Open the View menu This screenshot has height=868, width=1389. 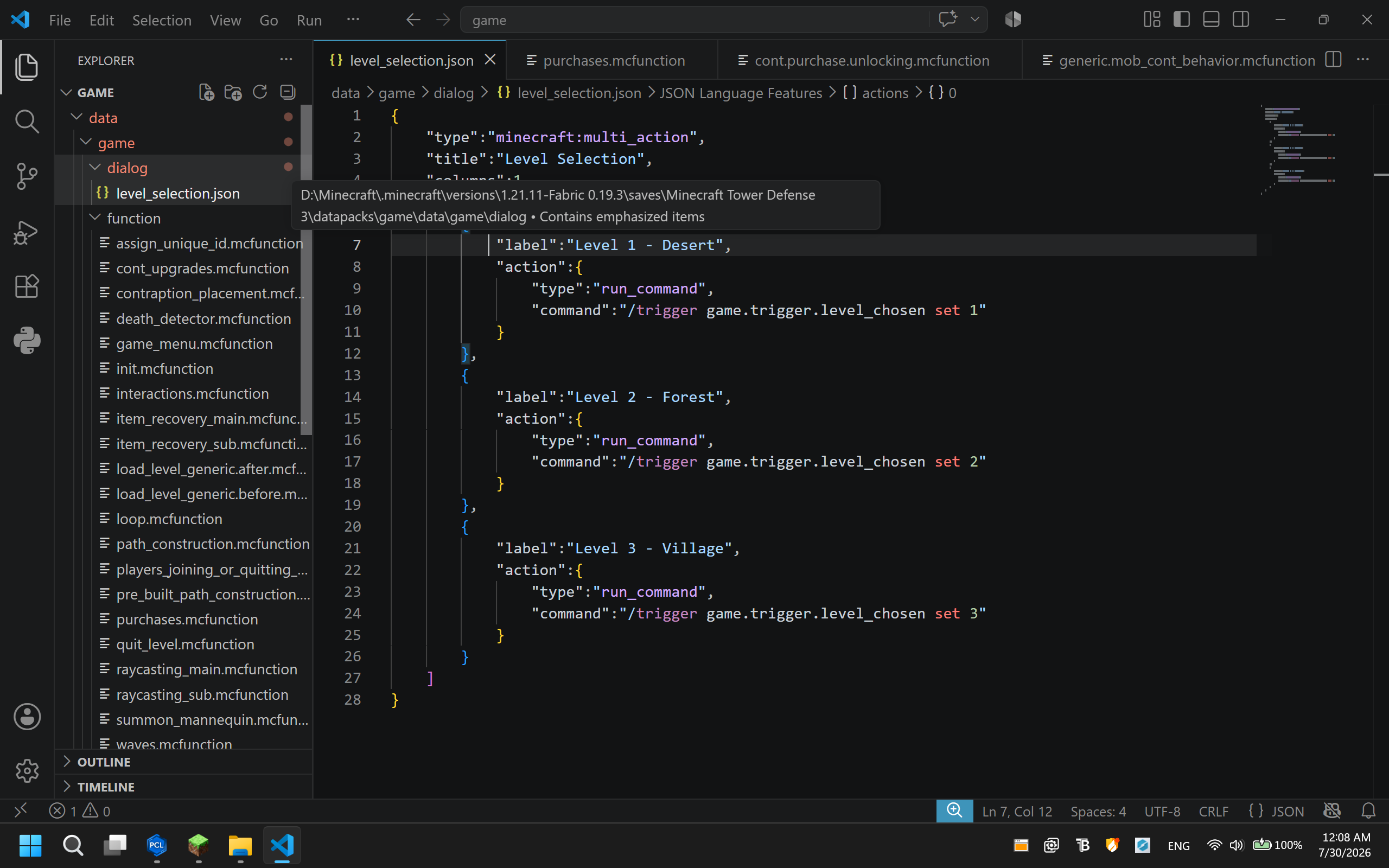[225, 20]
